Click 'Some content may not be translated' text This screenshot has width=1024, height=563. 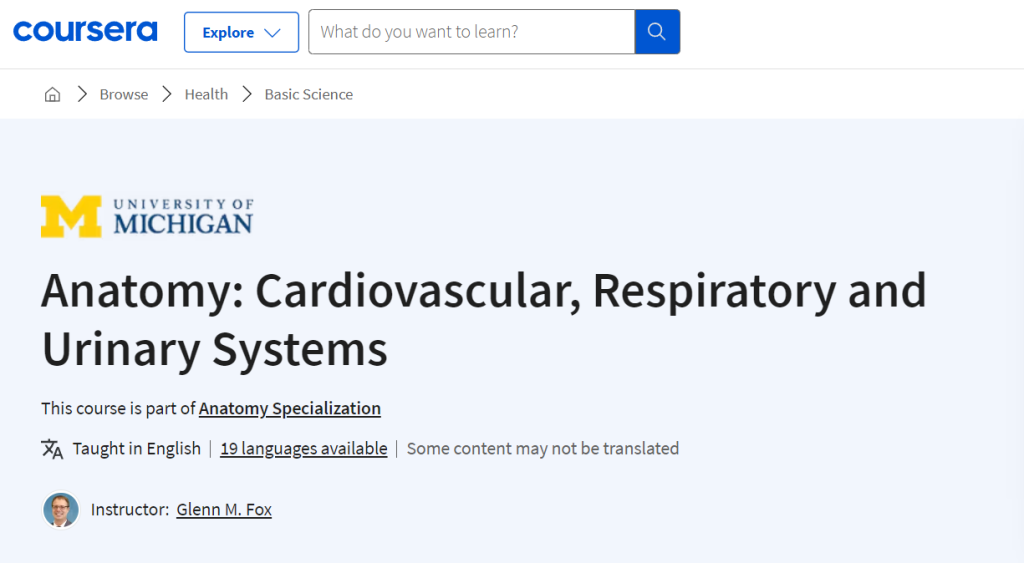[543, 449]
